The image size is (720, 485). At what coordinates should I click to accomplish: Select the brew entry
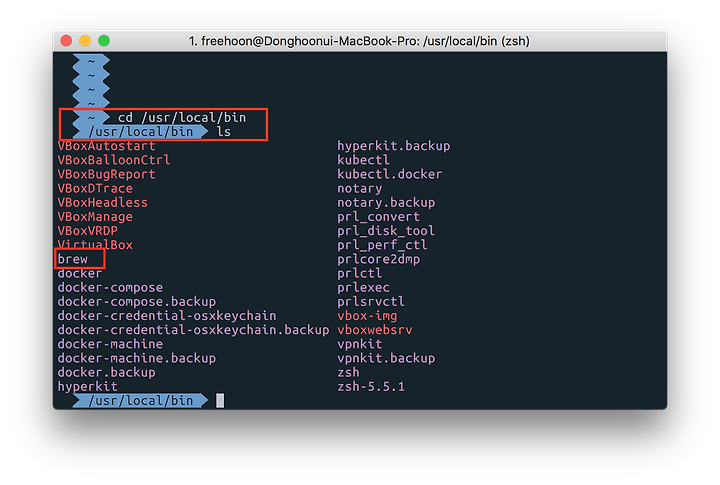73,259
